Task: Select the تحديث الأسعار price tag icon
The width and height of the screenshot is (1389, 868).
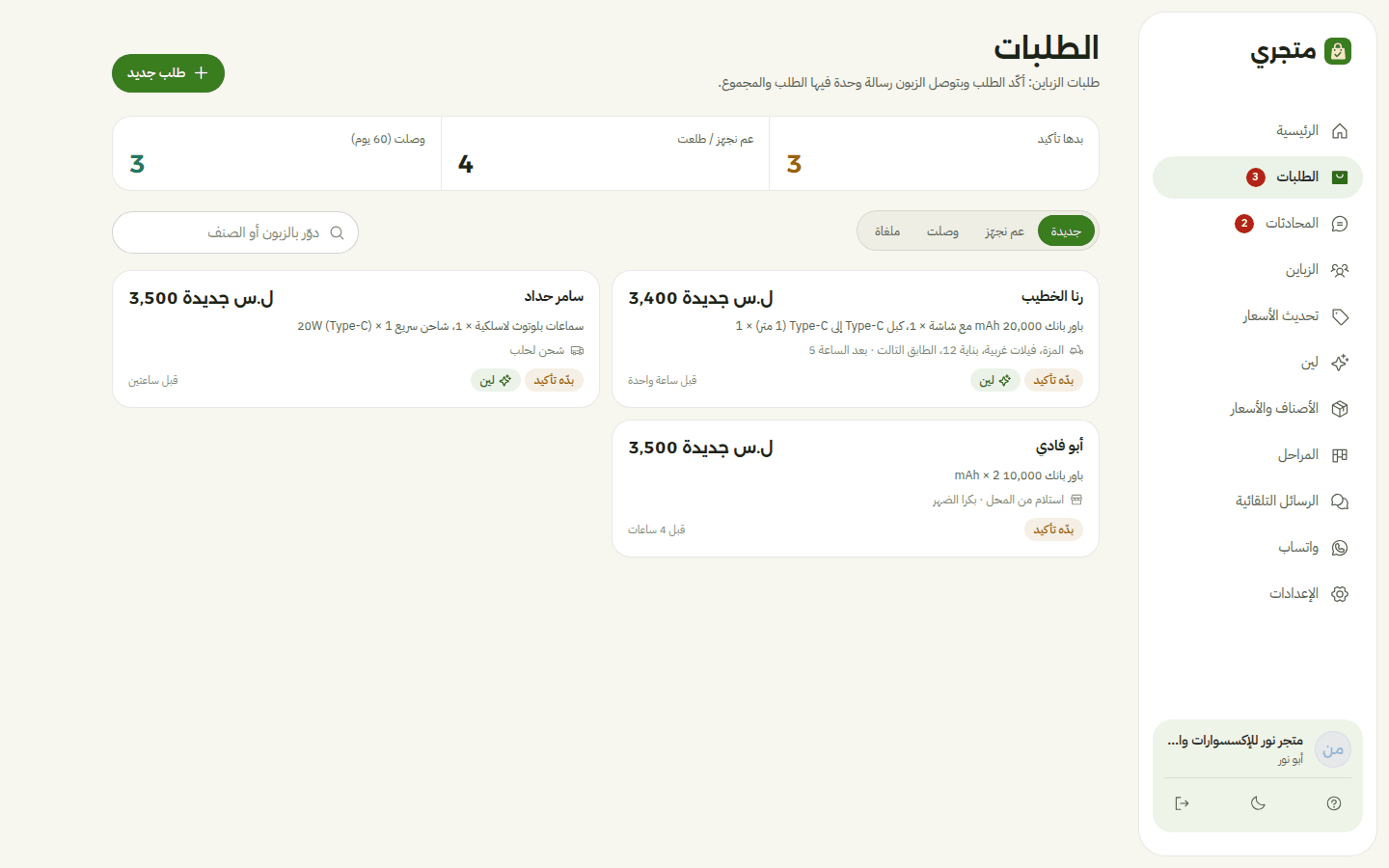Action: point(1340,316)
